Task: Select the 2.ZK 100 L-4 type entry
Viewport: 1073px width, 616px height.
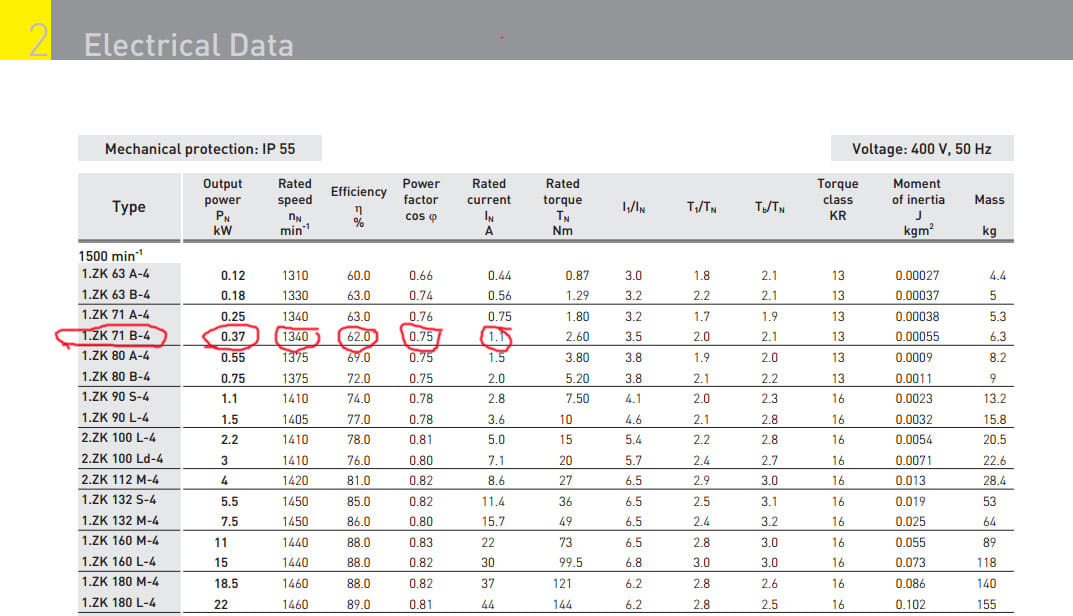Action: (118, 439)
